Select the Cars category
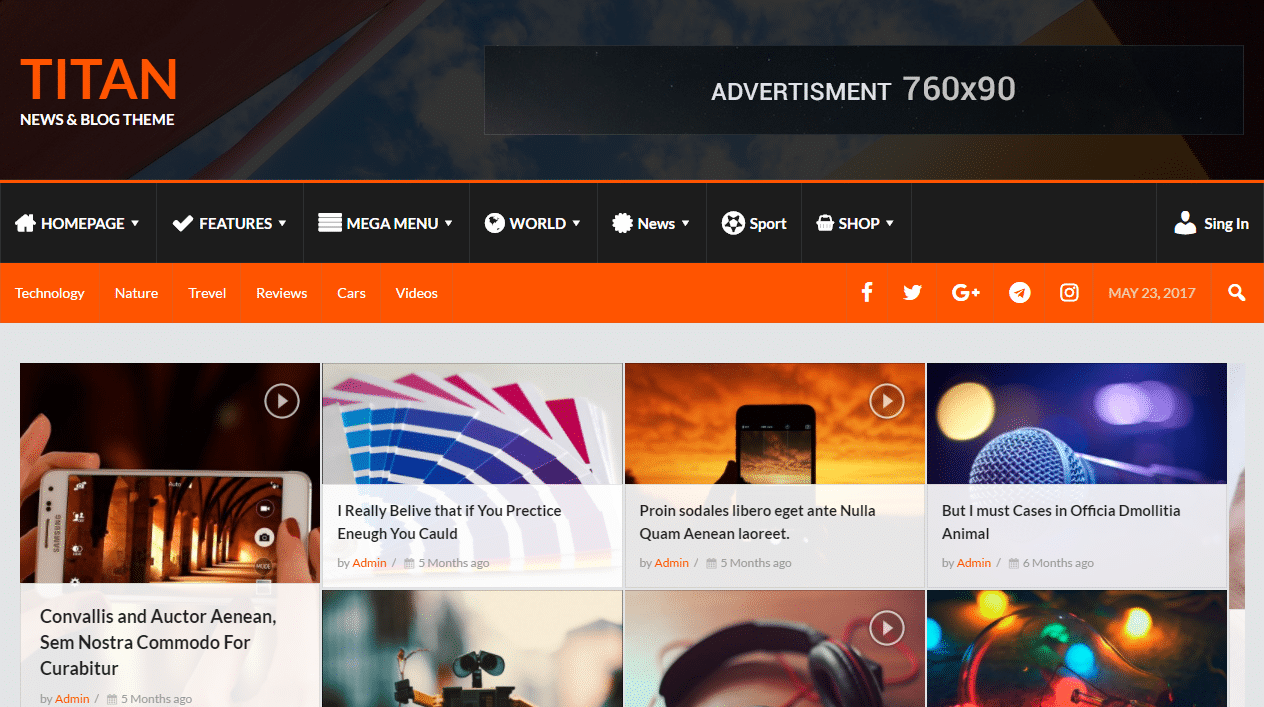Image resolution: width=1264 pixels, height=707 pixels. [351, 293]
